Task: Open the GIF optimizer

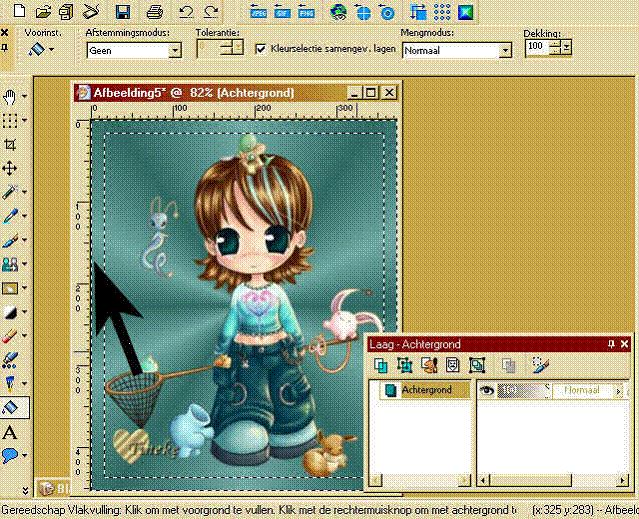Action: [x=282, y=11]
